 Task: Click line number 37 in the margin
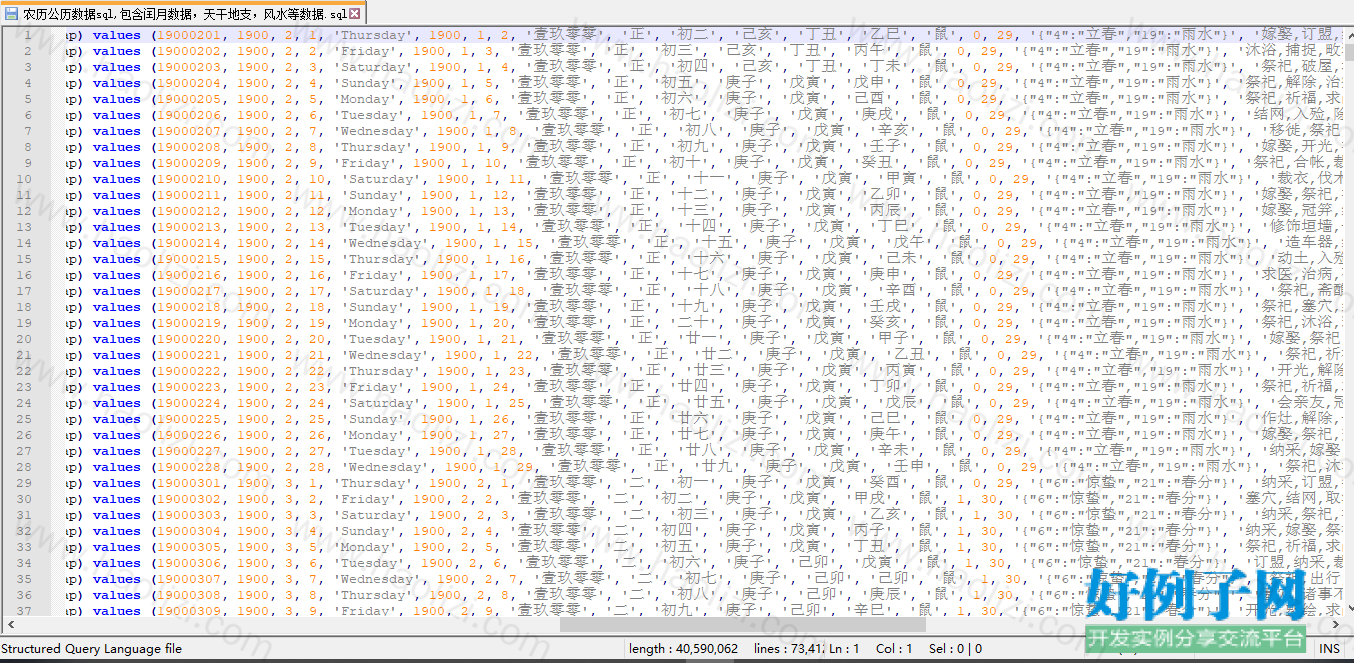click(x=24, y=611)
